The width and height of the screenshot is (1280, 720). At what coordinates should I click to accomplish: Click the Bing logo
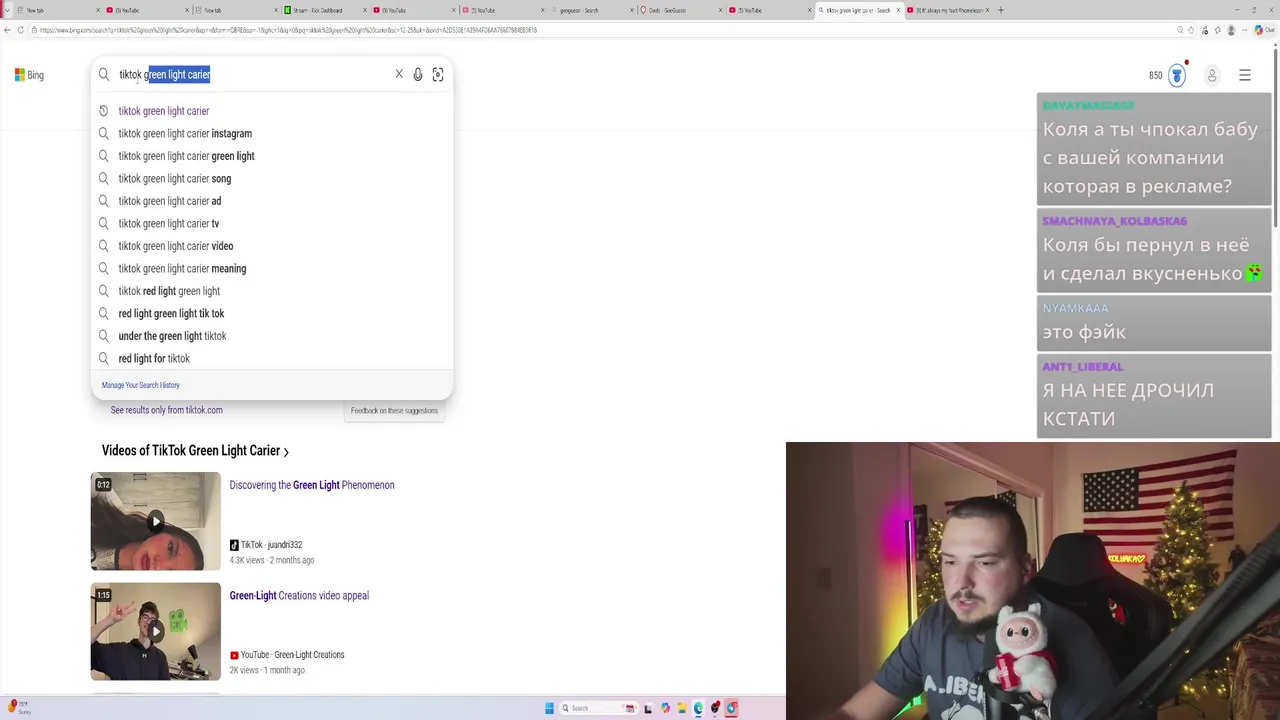pyautogui.click(x=29, y=75)
